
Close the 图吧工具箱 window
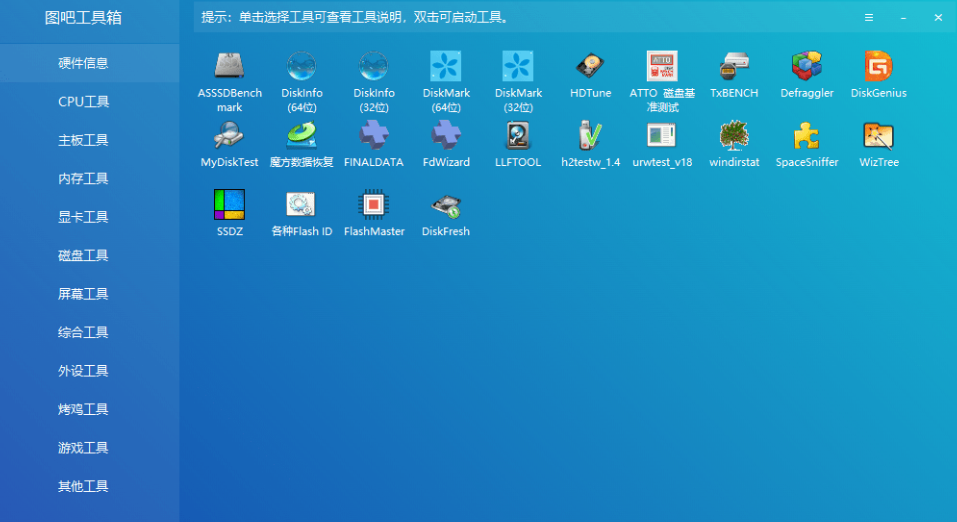[x=938, y=18]
